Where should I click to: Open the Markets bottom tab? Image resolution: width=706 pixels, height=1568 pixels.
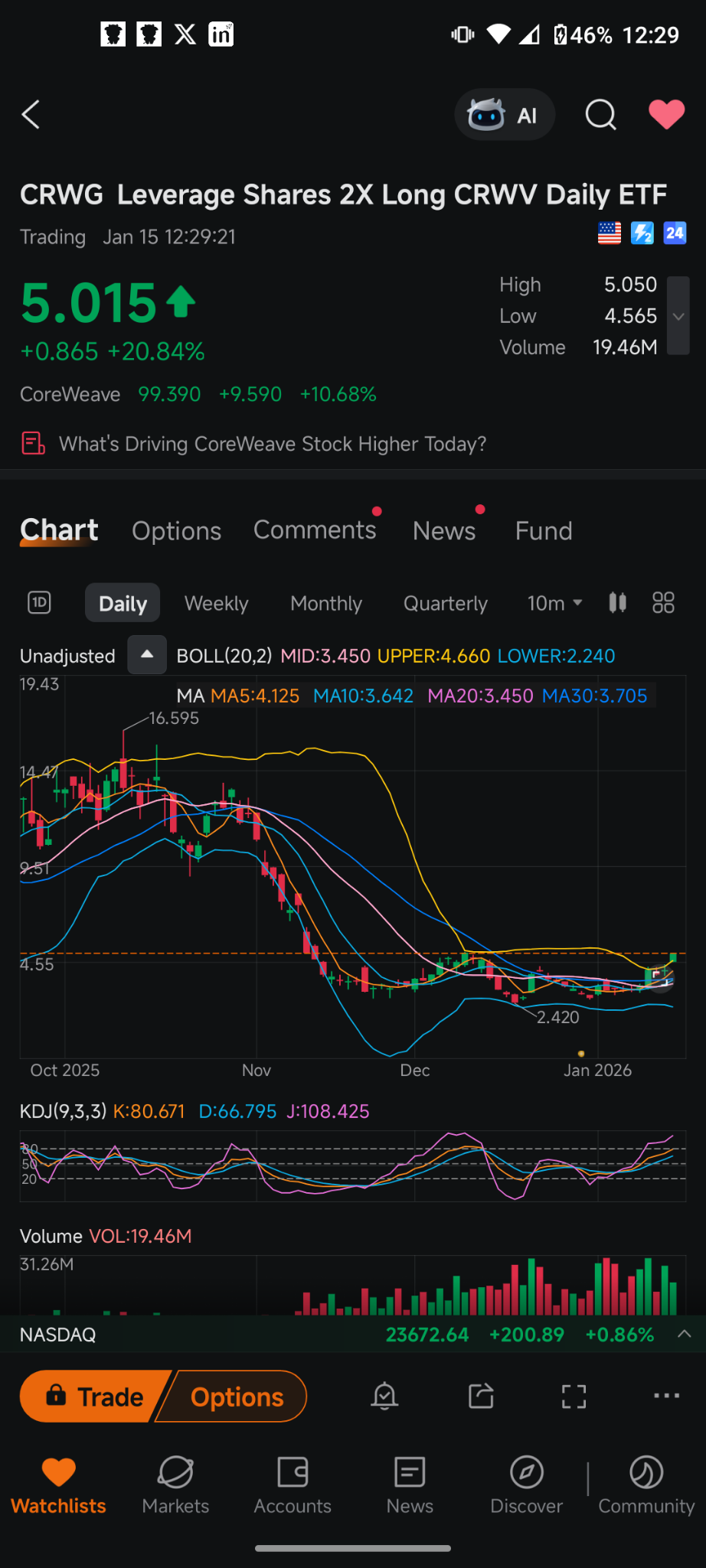(x=175, y=1485)
